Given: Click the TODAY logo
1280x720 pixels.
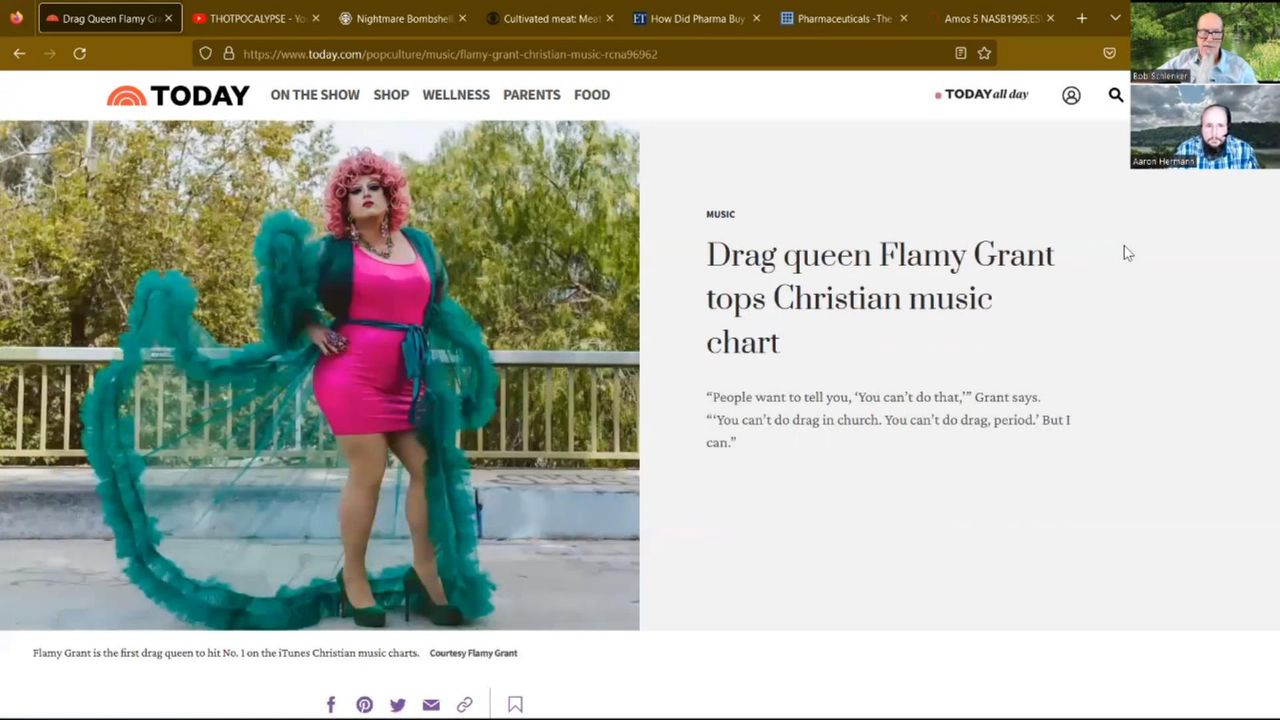Looking at the screenshot, I should (x=178, y=95).
